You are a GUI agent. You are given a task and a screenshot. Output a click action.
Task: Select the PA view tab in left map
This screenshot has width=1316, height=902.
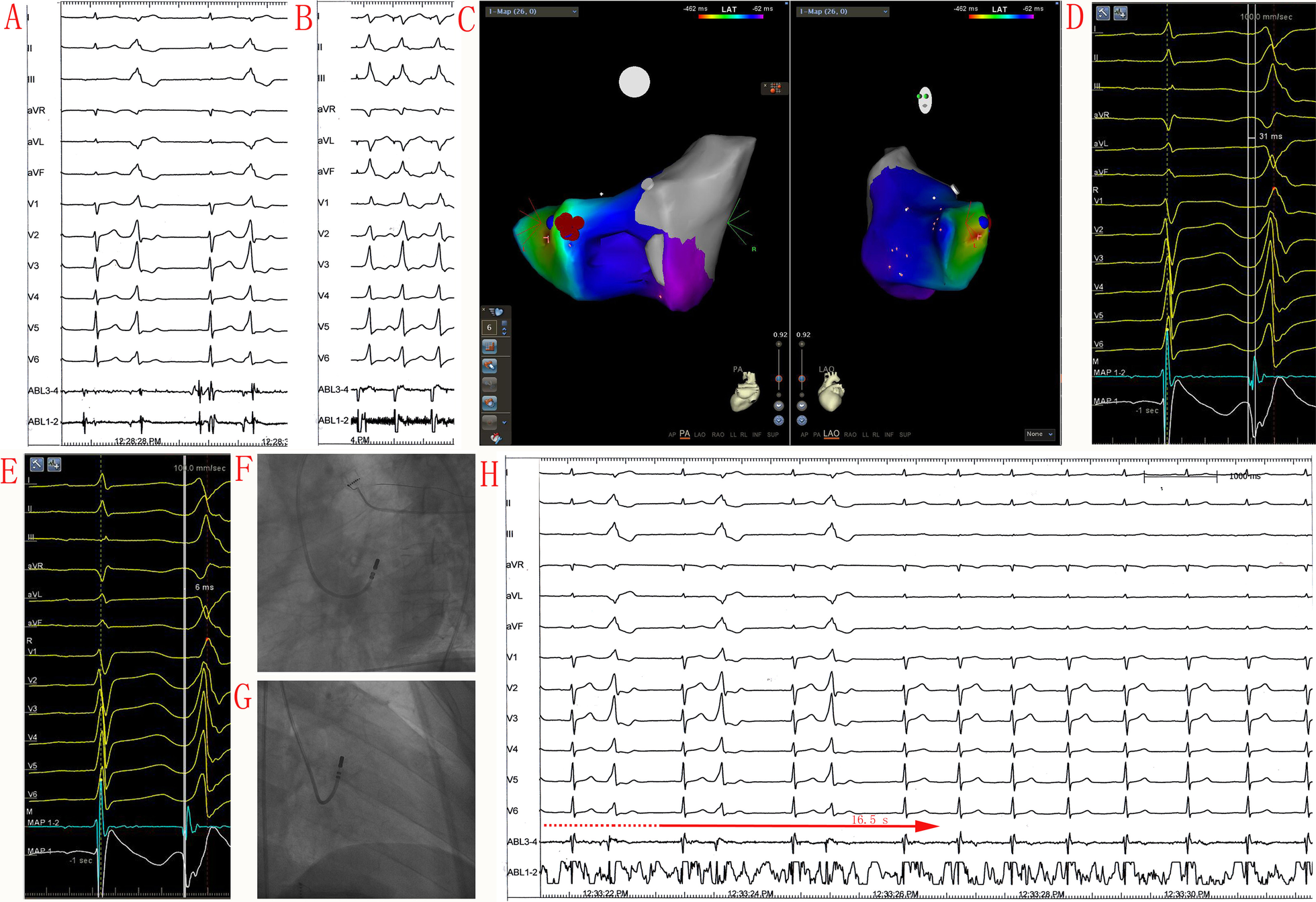click(x=685, y=434)
